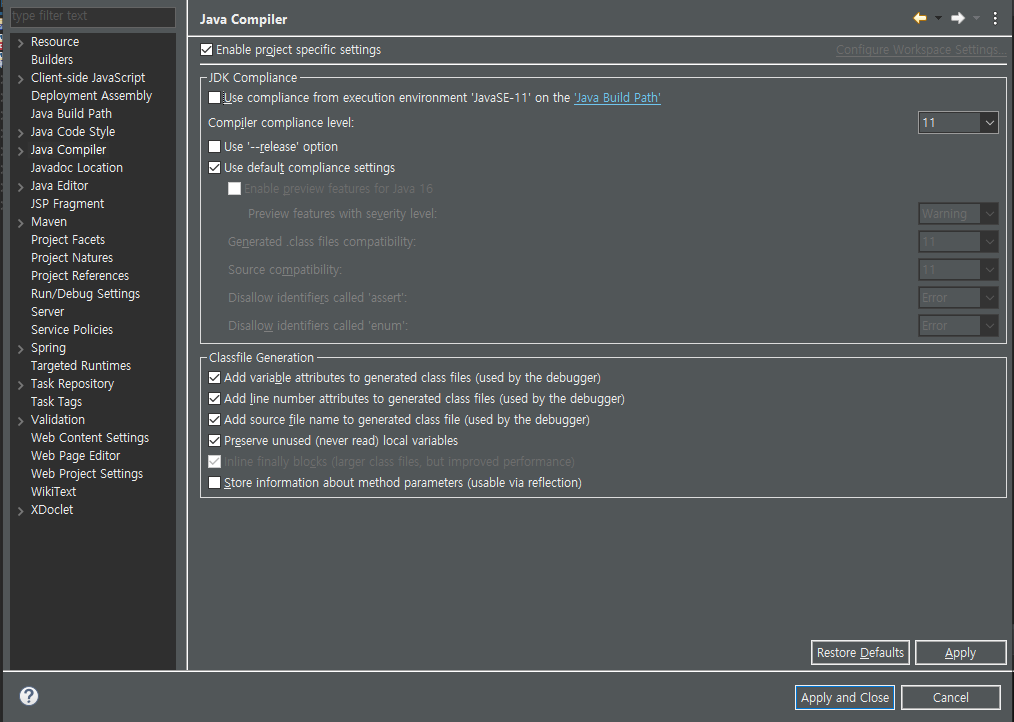Image resolution: width=1014 pixels, height=722 pixels.
Task: Select Project References page
Action: point(80,276)
